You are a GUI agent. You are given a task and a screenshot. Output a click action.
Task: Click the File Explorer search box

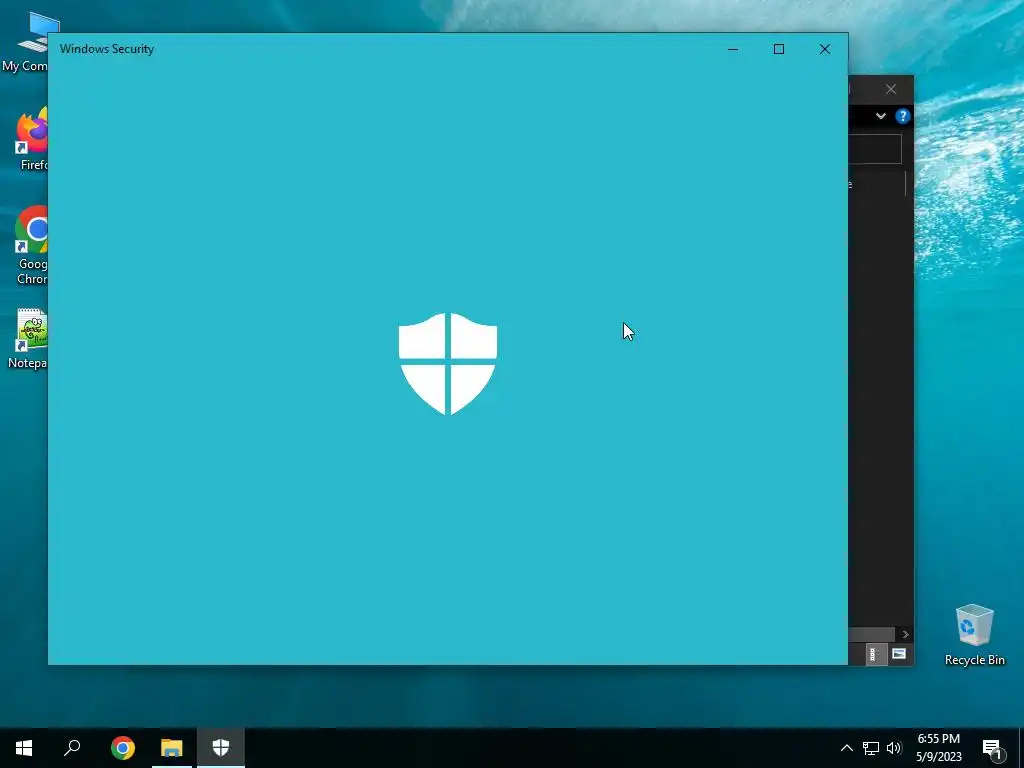click(875, 149)
